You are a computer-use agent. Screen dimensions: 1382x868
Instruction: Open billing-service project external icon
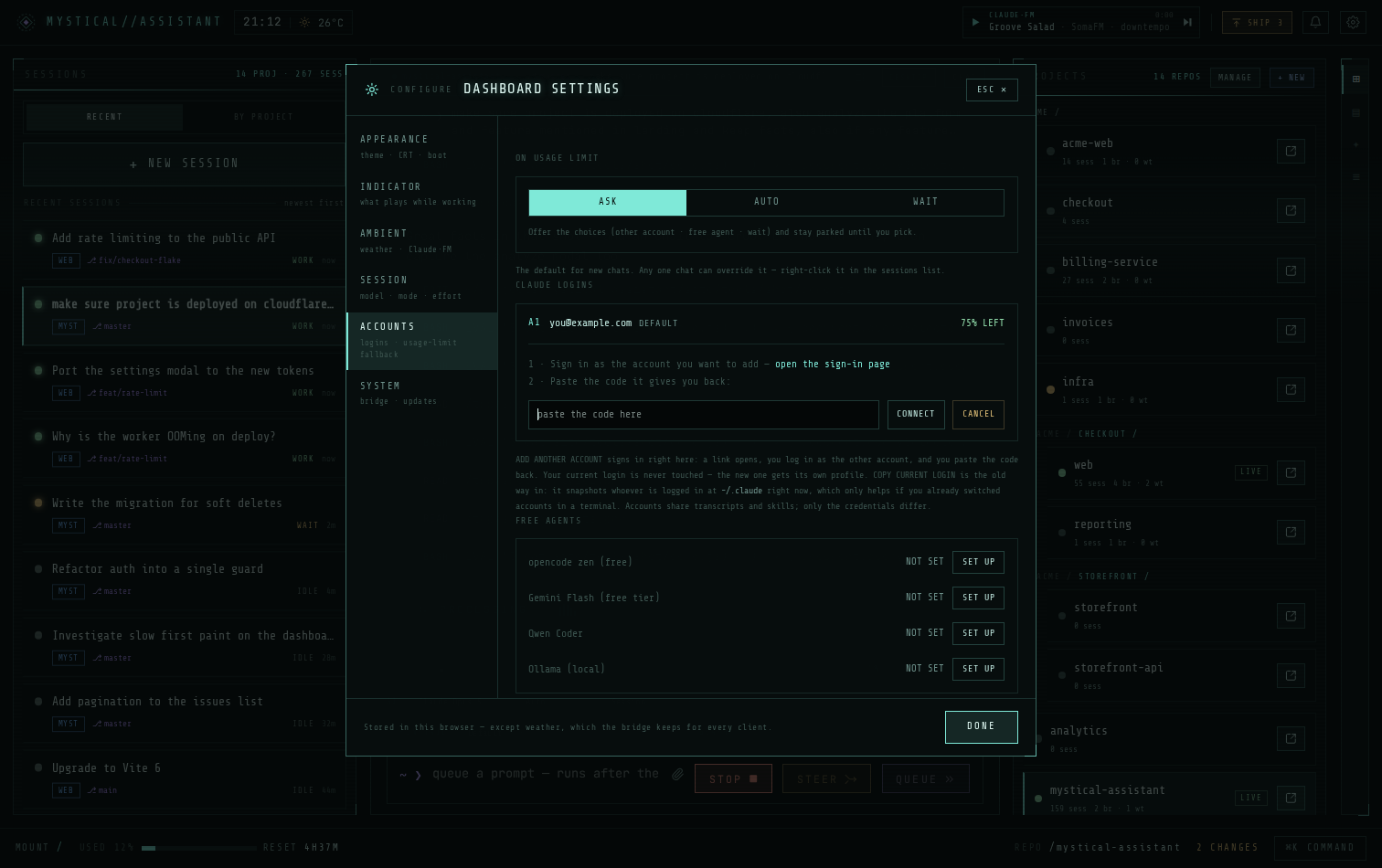click(1291, 270)
